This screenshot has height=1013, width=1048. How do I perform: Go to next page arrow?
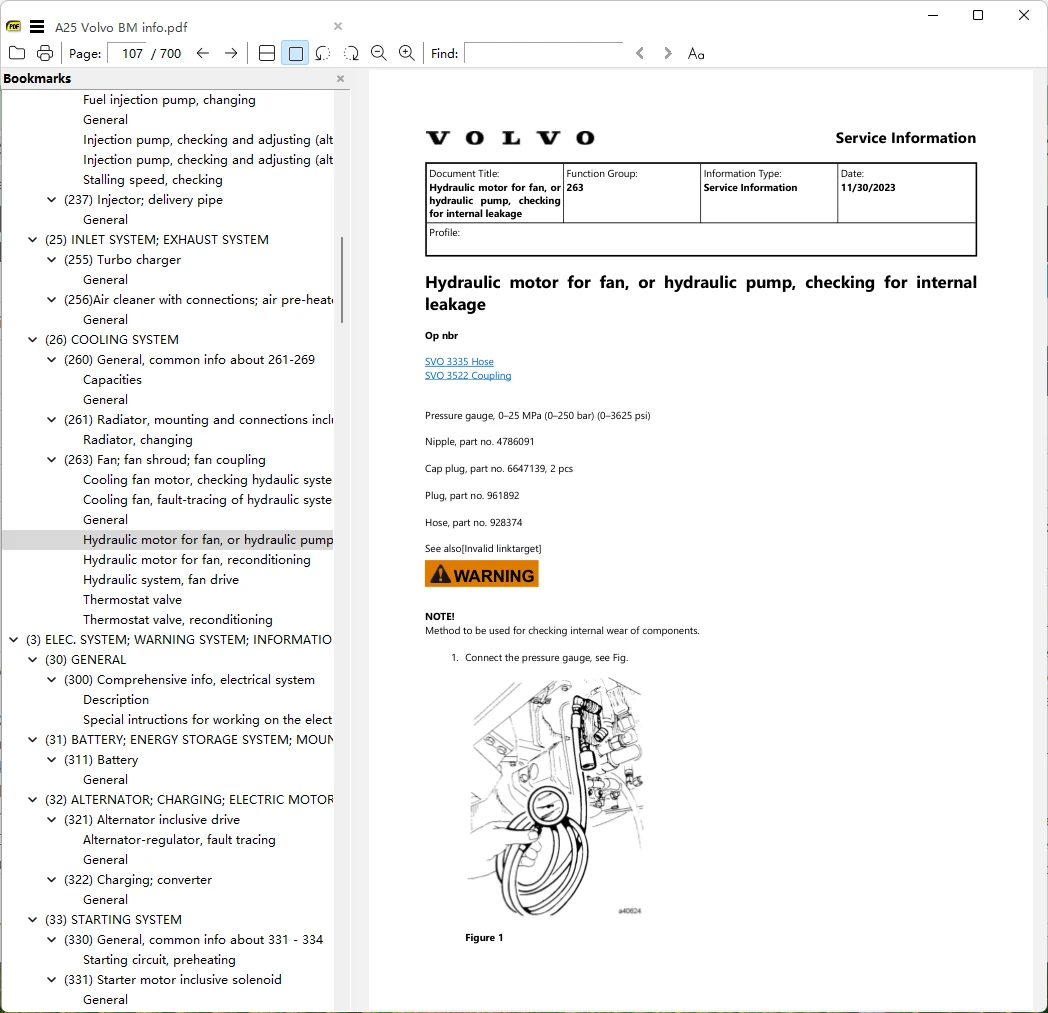click(231, 53)
